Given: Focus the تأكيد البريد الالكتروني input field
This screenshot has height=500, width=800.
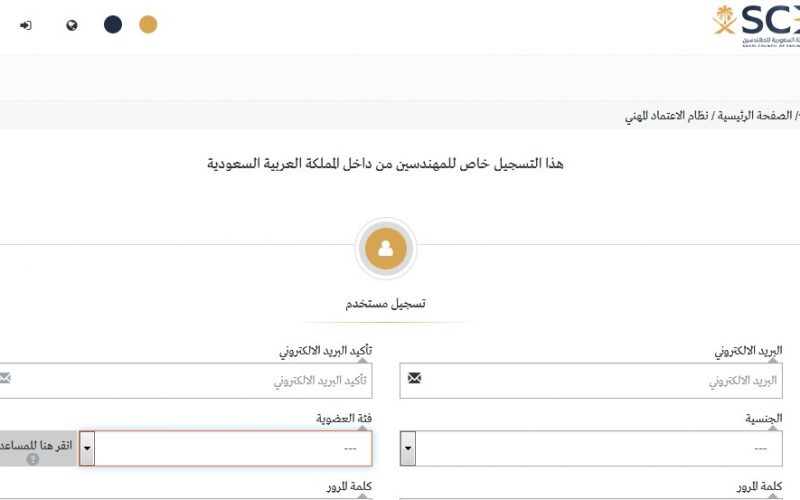Looking at the screenshot, I should pyautogui.click(x=186, y=381).
